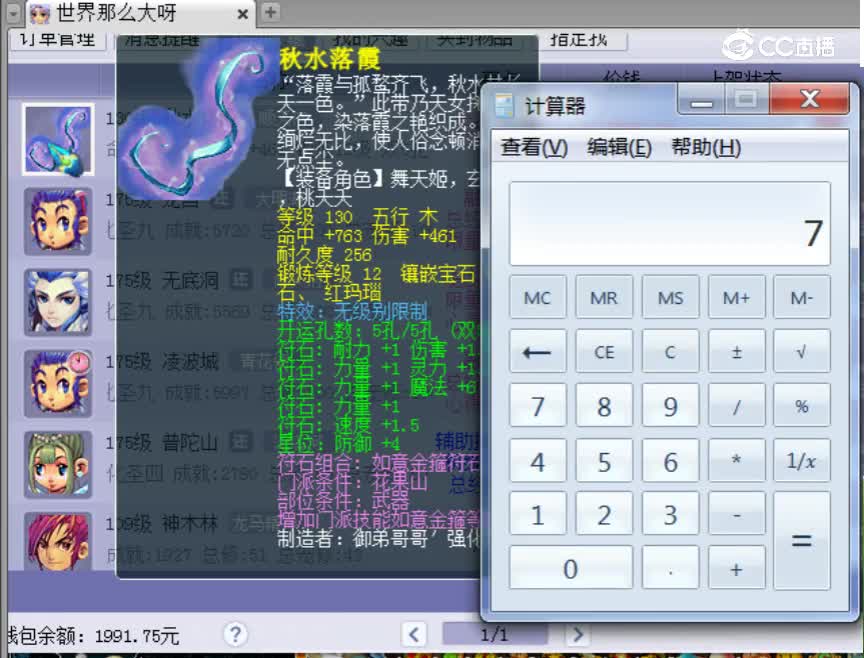The image size is (864, 658).
Task: Click the calculator C clear key
Action: tap(670, 352)
